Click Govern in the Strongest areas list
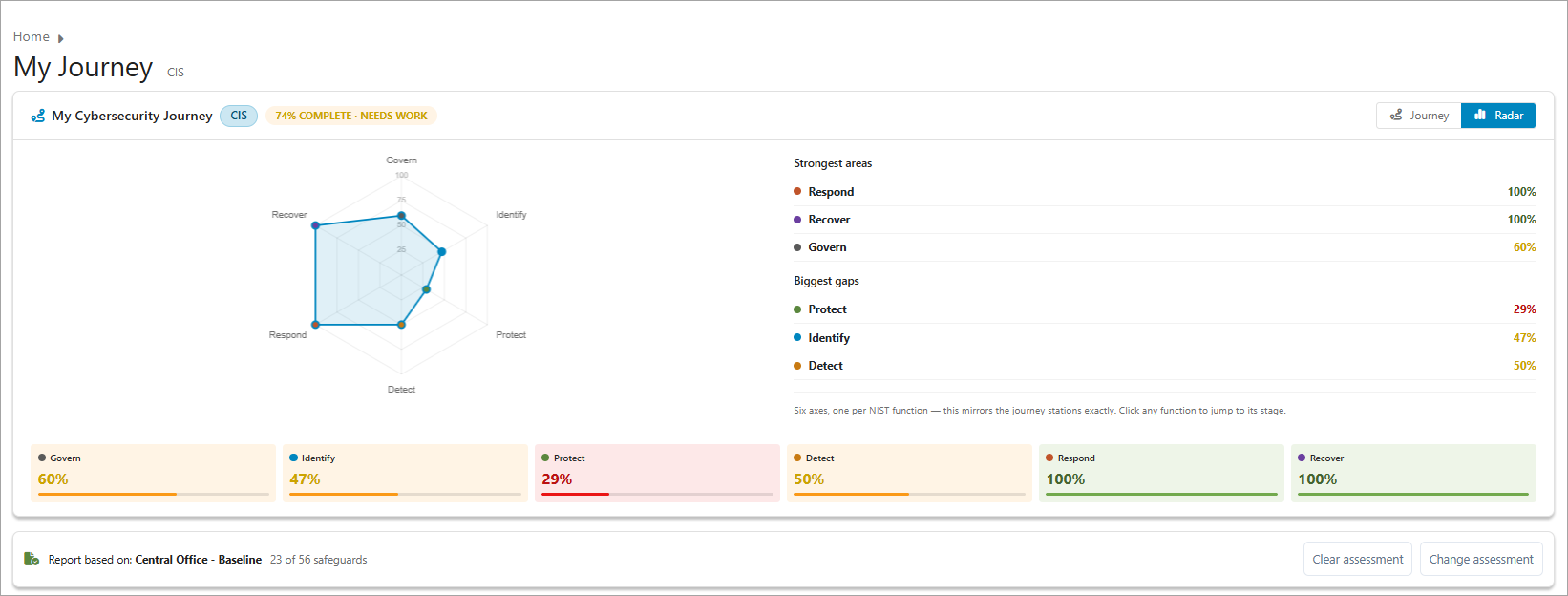The width and height of the screenshot is (1568, 596). [x=1165, y=247]
